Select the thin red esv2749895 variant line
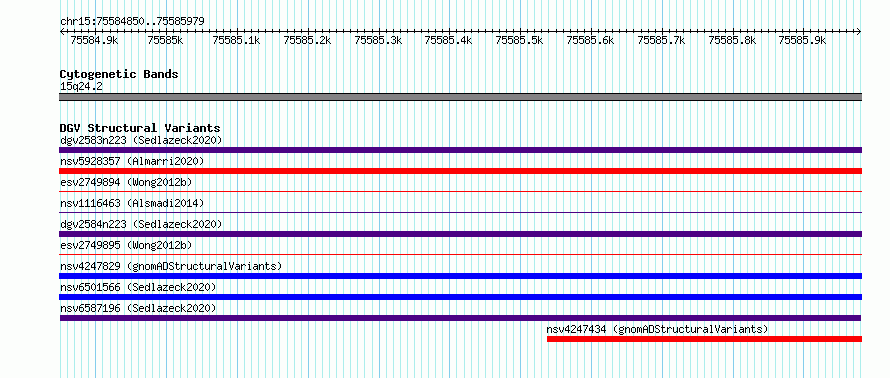The width and height of the screenshot is (890, 378). [460, 255]
